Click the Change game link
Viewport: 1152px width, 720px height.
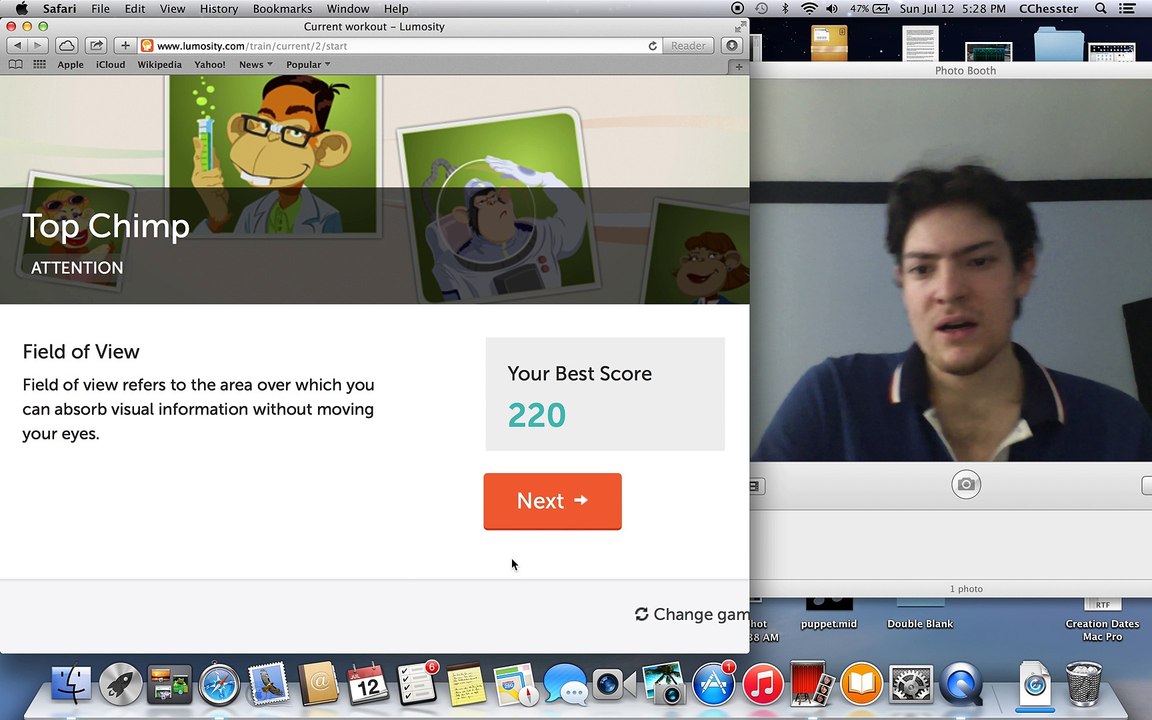tap(692, 614)
